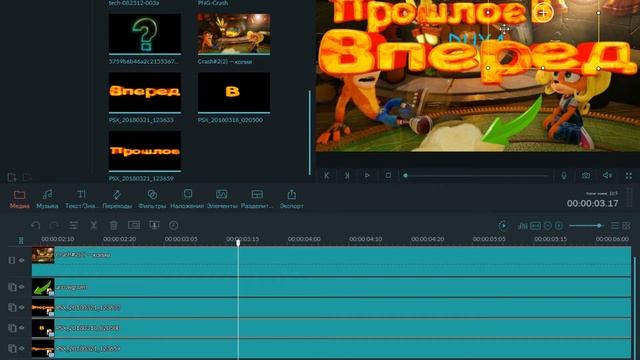This screenshot has height=360, width=640.
Task: Click the scissors split icon
Action: 93,225
